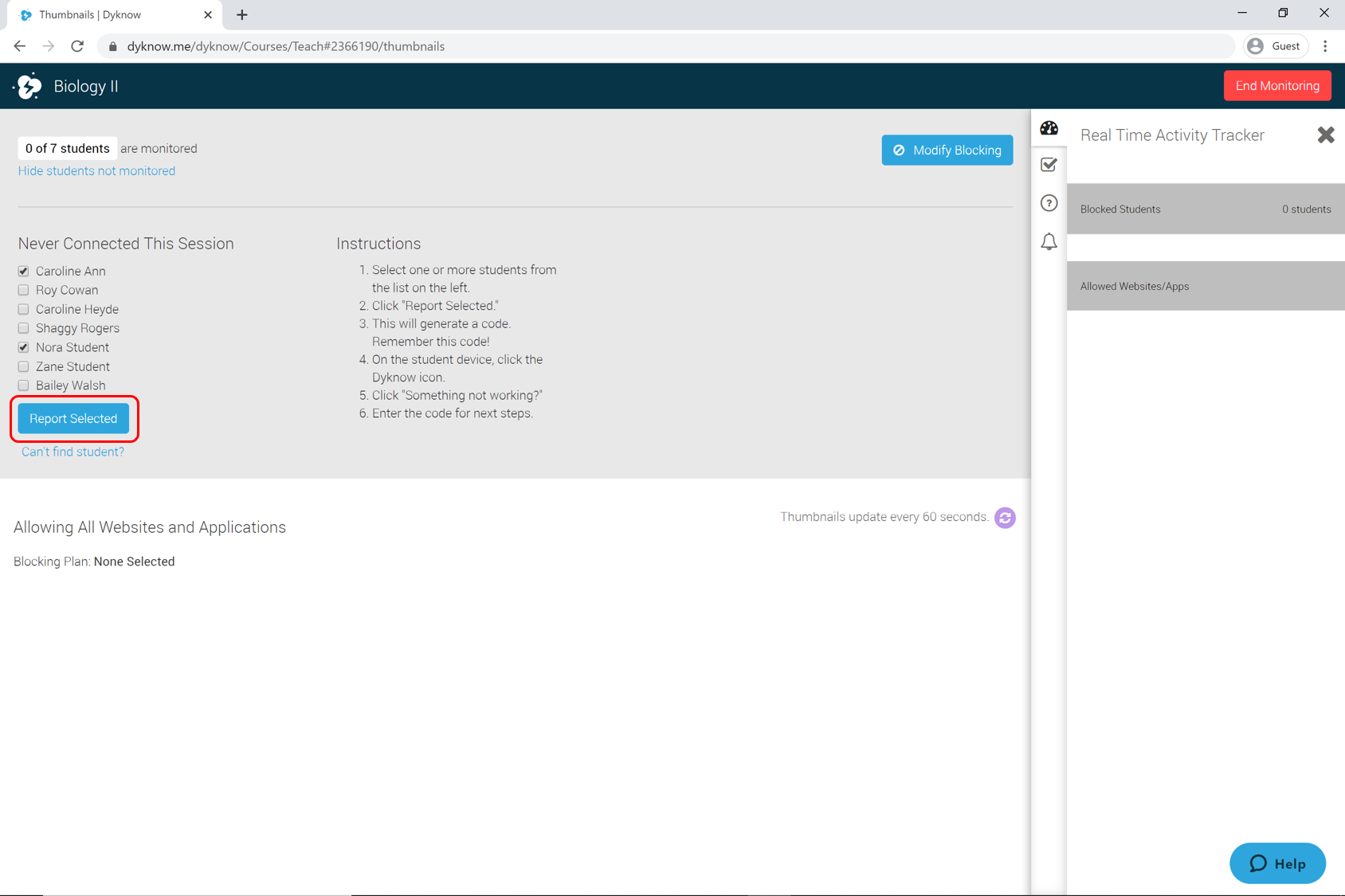
Task: Click the Modify Blocking button
Action: (947, 150)
